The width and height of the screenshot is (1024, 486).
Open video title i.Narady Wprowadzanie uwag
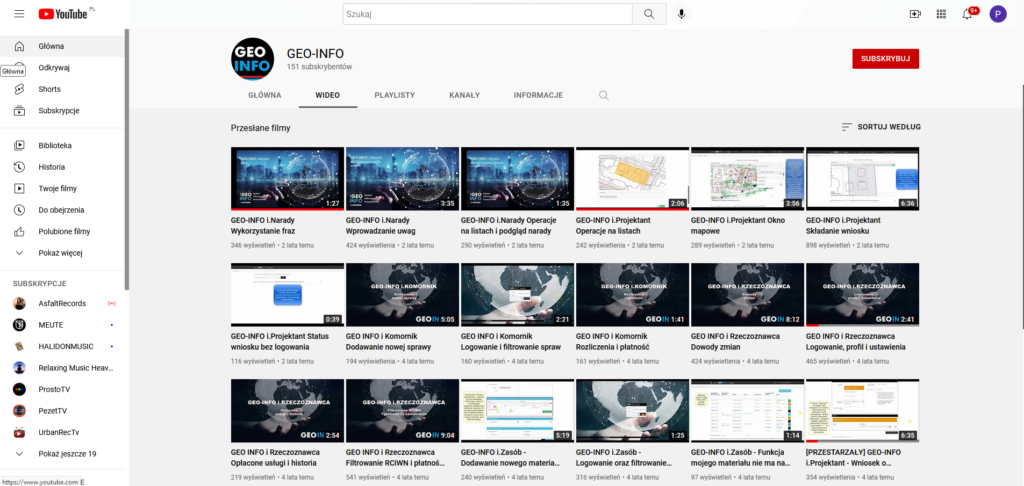click(381, 226)
